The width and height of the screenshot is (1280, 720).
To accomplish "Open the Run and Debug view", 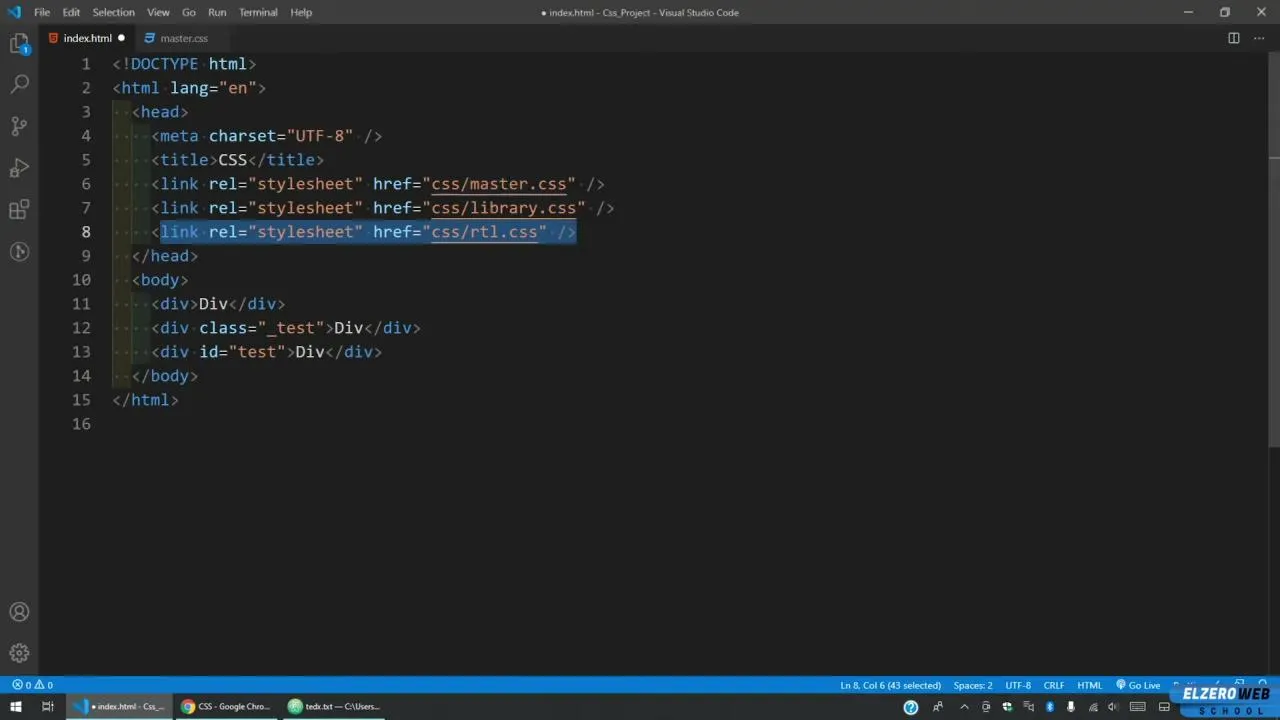I will pyautogui.click(x=19, y=168).
